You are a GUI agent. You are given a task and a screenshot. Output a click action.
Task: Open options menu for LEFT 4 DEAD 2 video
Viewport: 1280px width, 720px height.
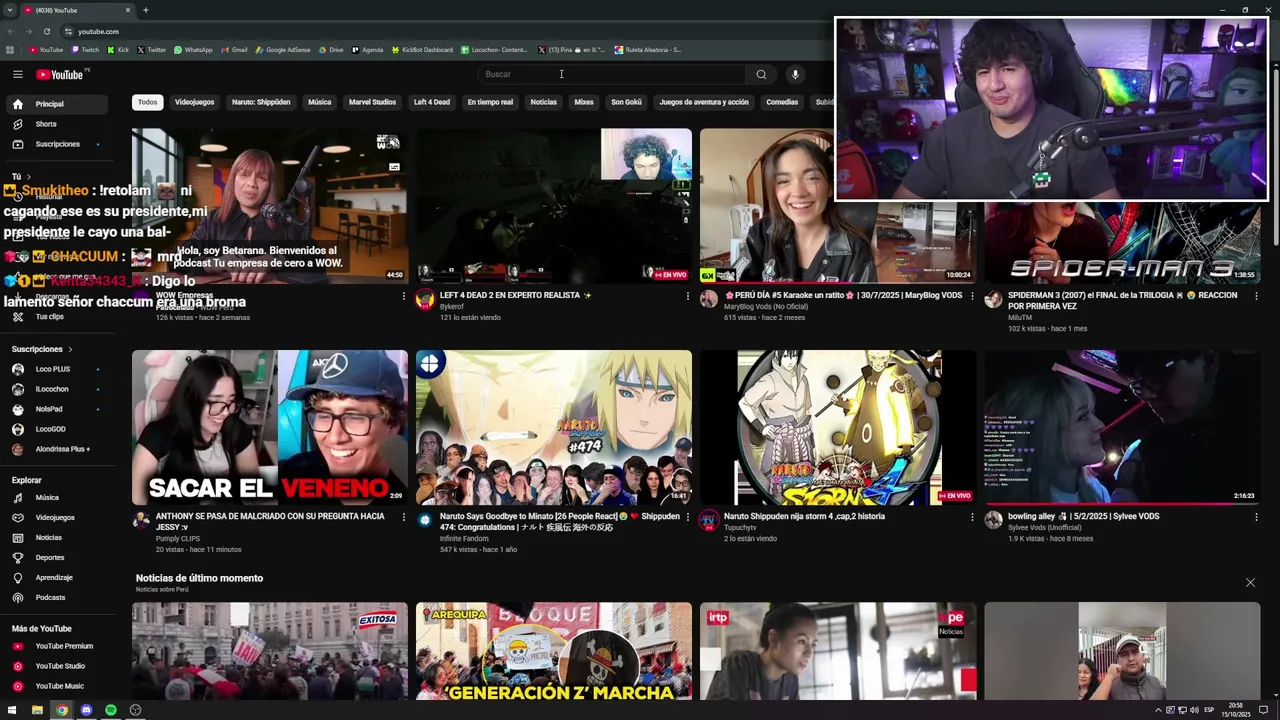pos(687,296)
